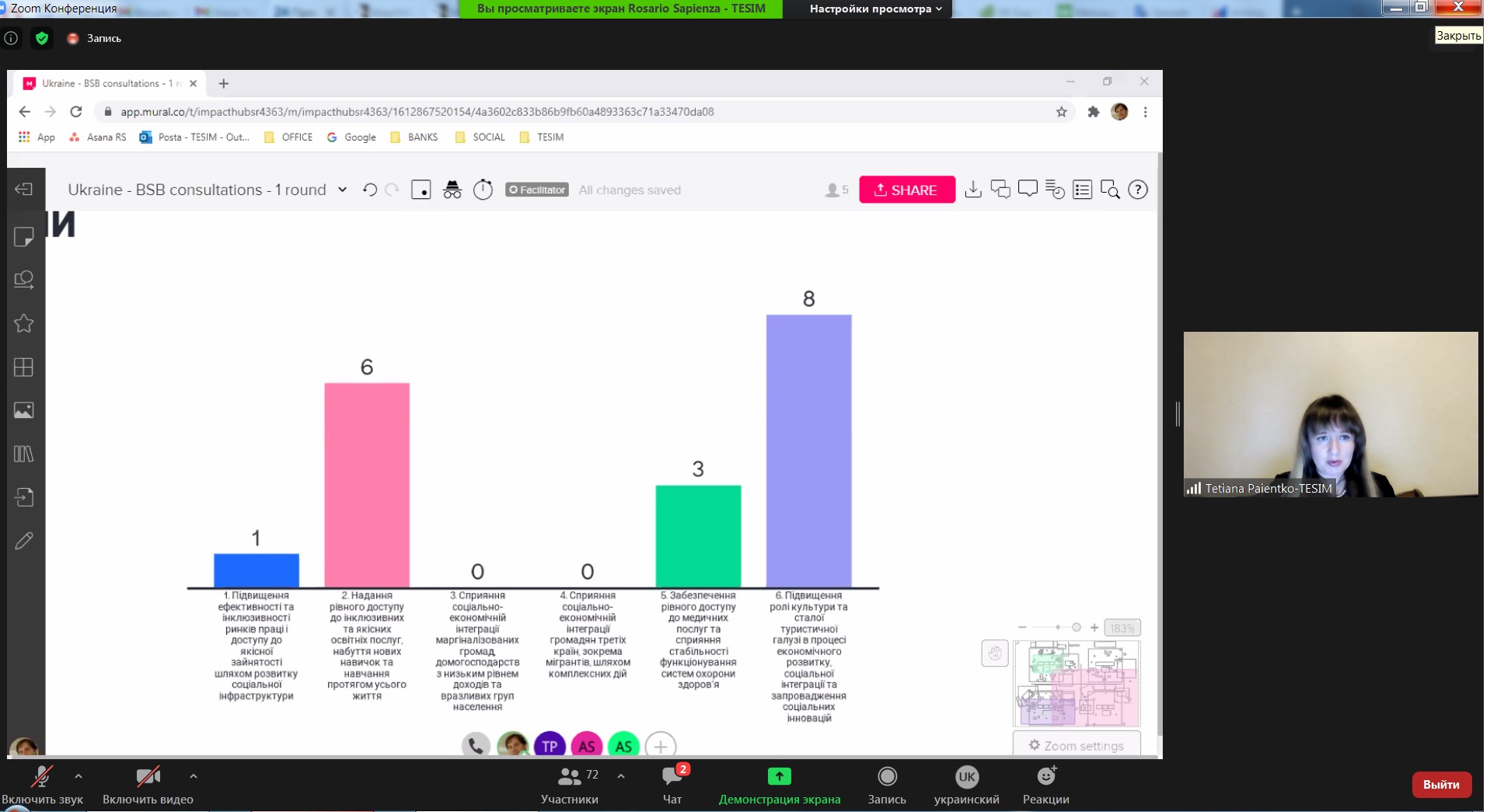
Task: Unmute microphone with Включить звук
Action: (42, 786)
